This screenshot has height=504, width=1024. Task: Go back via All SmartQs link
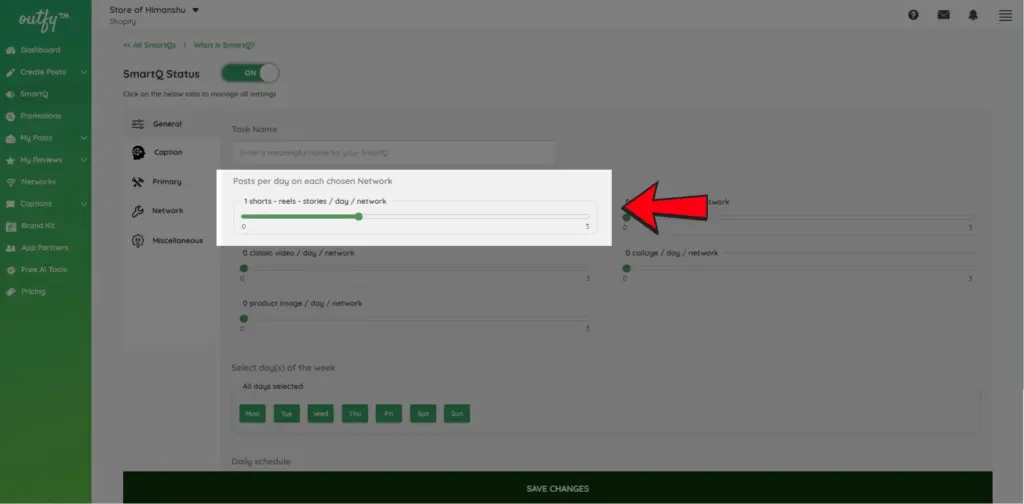pyautogui.click(x=148, y=45)
